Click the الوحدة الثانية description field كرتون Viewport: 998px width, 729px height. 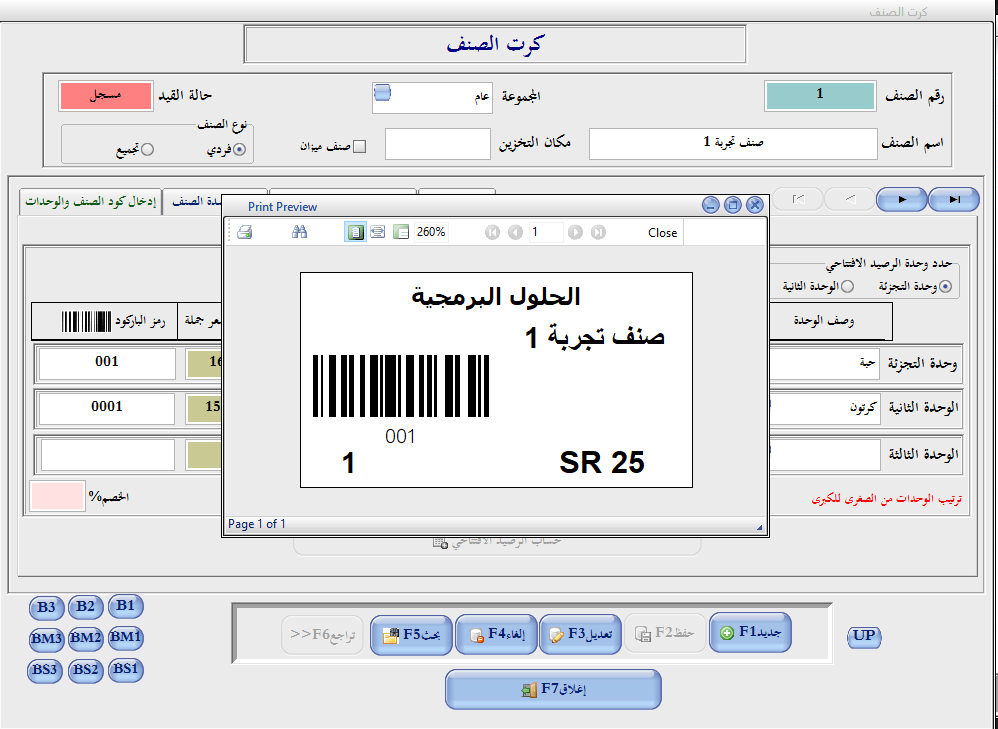pos(824,409)
